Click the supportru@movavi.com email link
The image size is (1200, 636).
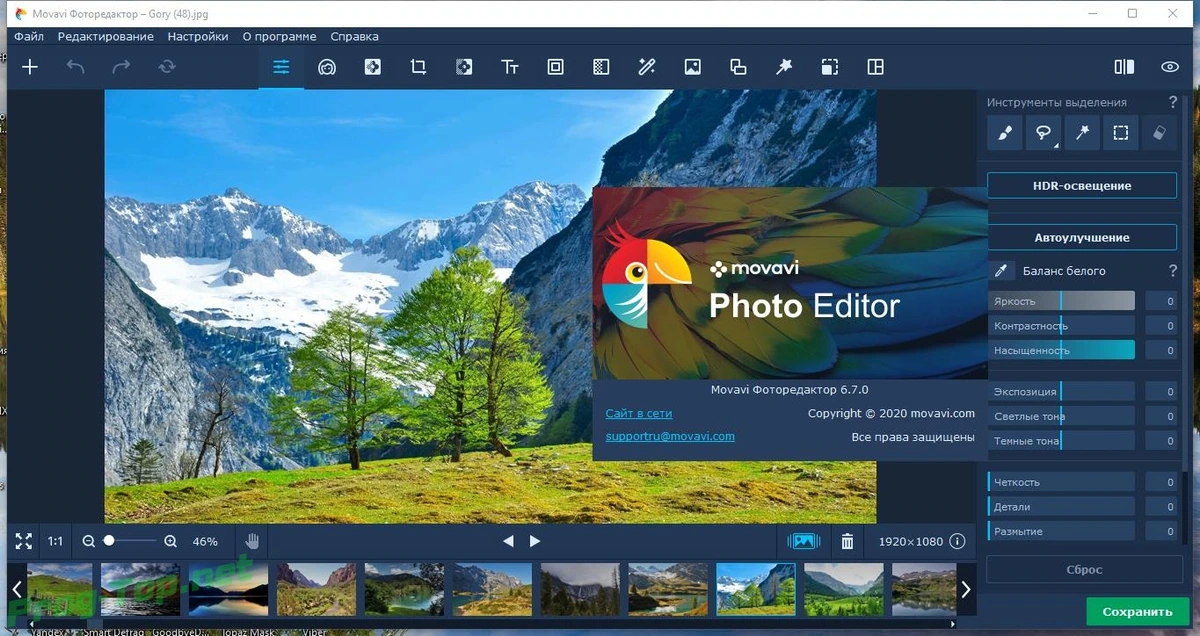(670, 436)
